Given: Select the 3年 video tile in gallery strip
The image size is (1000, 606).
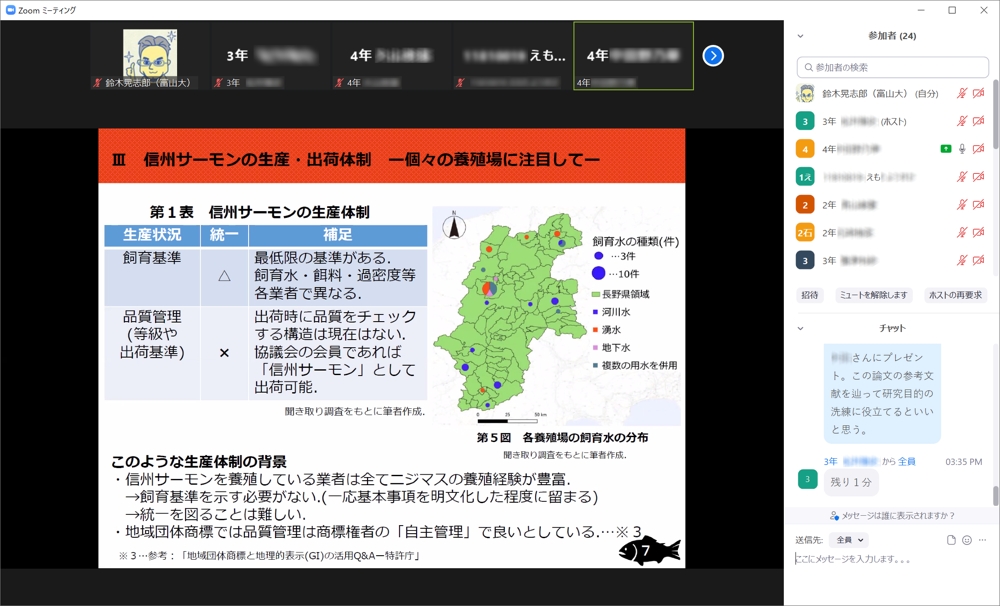Looking at the screenshot, I should coord(271,56).
